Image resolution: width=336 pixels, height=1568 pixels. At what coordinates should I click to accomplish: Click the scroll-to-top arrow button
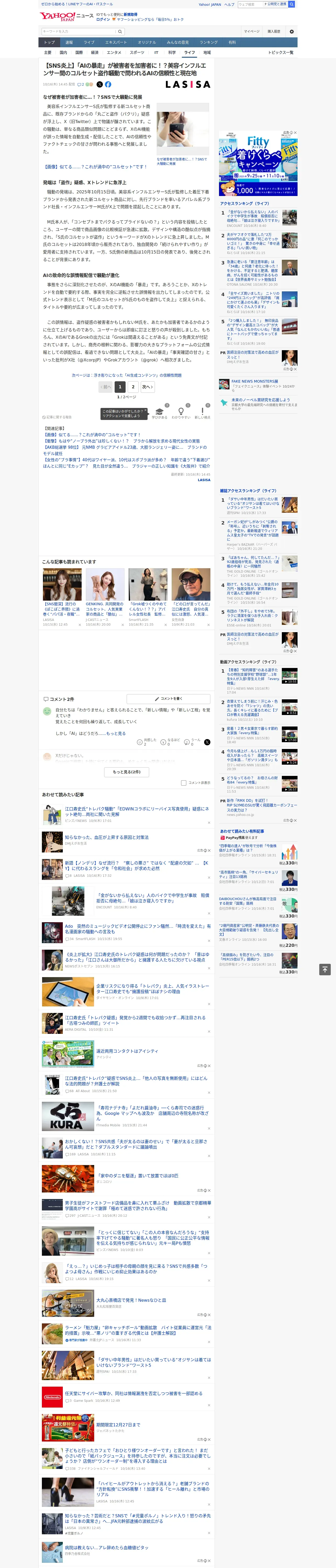point(325,969)
